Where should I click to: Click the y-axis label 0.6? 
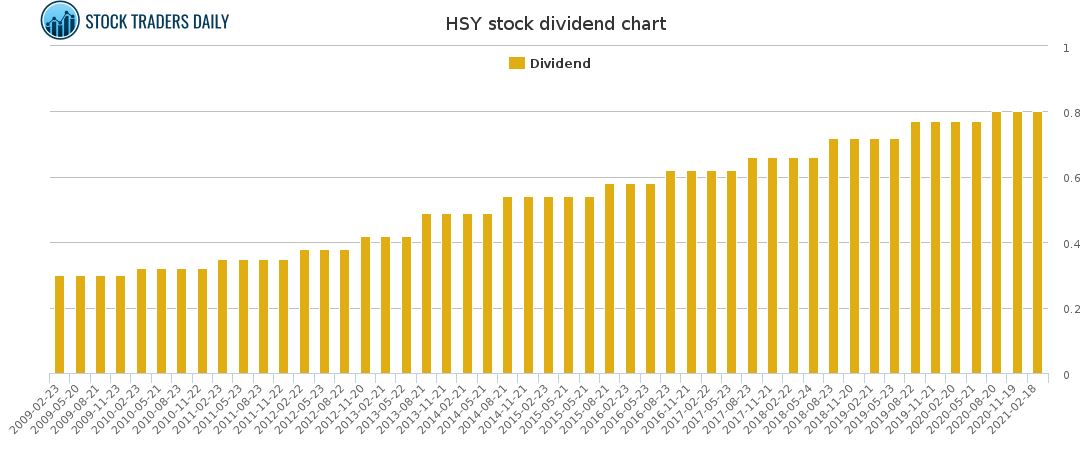point(1072,179)
